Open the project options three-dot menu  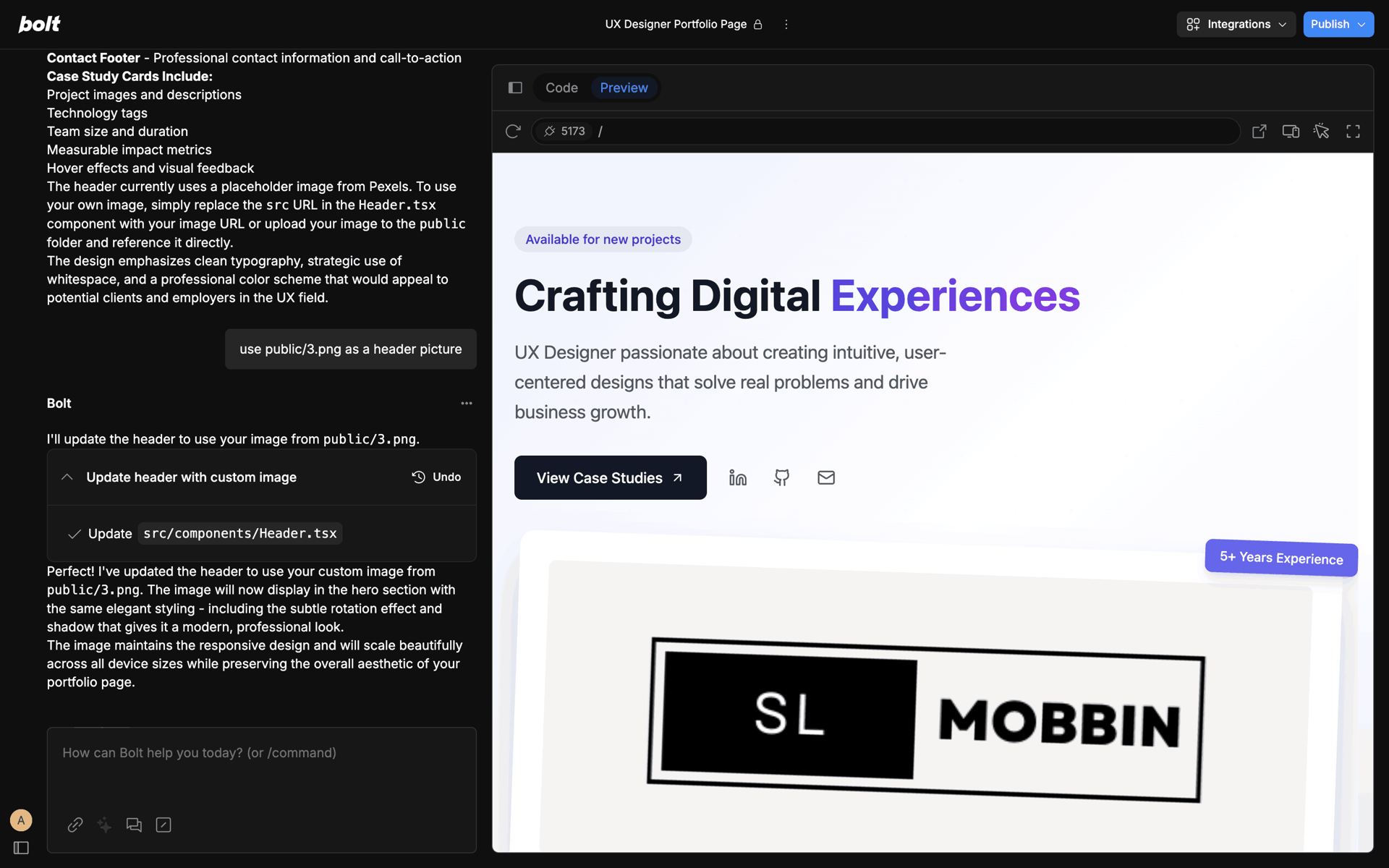786,24
